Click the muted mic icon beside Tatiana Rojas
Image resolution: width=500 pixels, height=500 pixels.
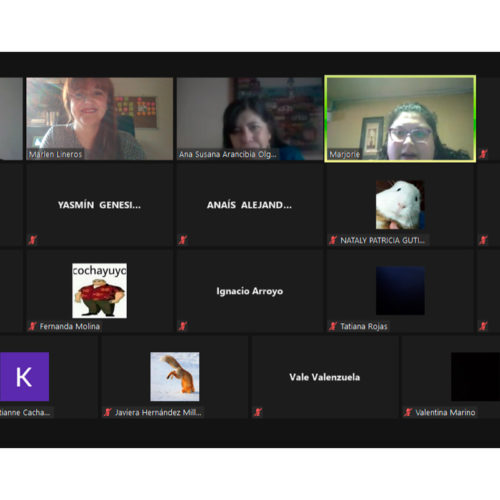(x=333, y=326)
